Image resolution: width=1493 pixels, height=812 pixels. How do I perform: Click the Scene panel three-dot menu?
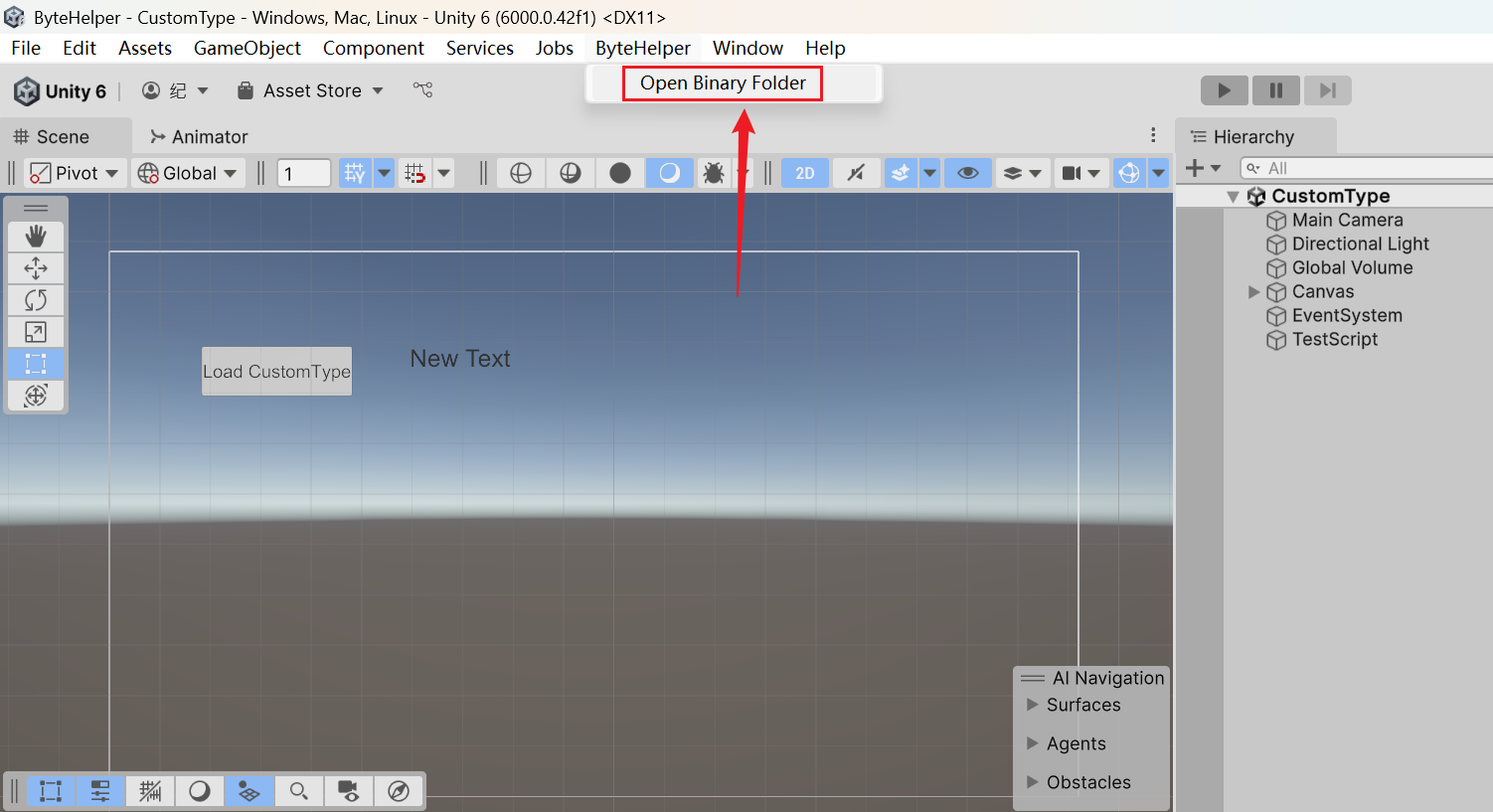click(x=1153, y=135)
